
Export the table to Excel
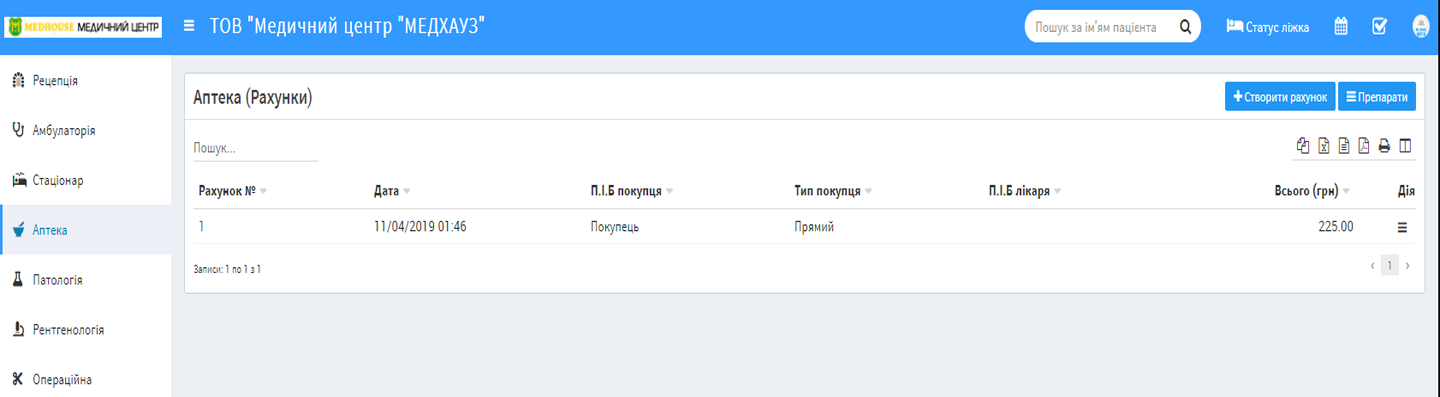coord(1324,146)
